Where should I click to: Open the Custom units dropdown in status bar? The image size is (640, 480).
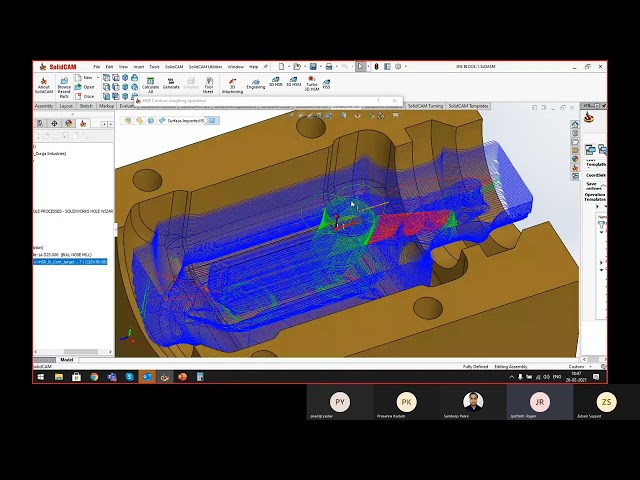pyautogui.click(x=580, y=367)
